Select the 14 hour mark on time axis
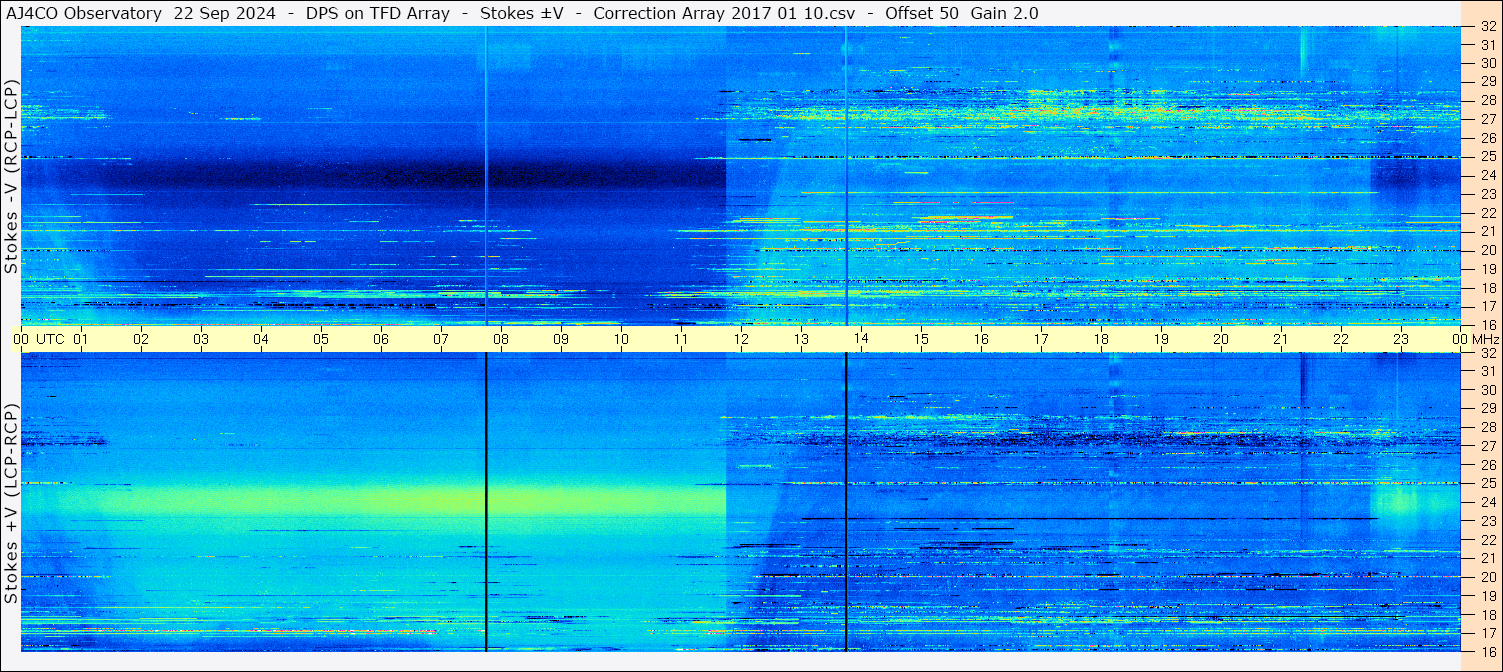Image resolution: width=1503 pixels, height=672 pixels. tap(861, 339)
